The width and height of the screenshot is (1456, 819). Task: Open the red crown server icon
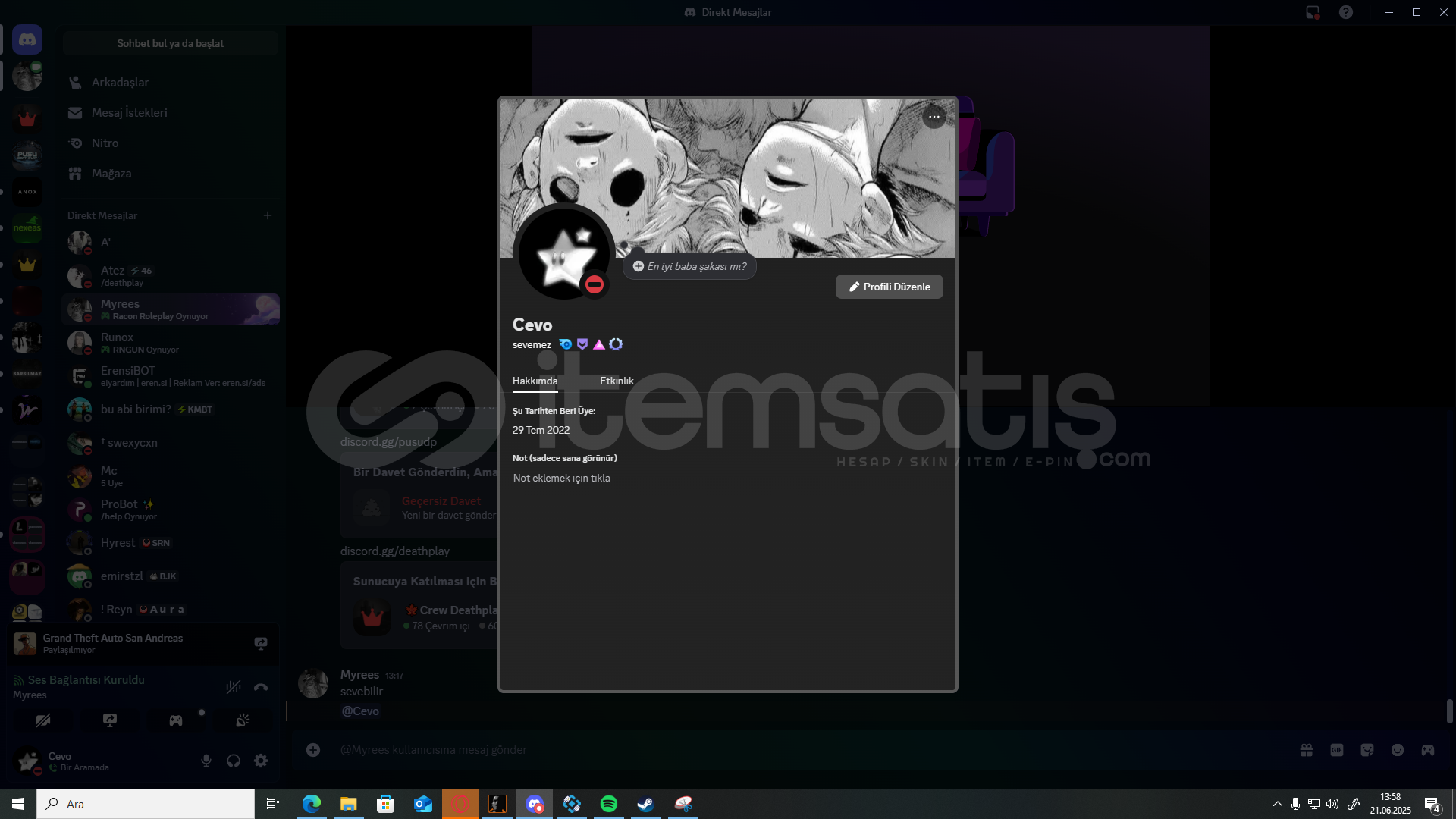tap(27, 118)
